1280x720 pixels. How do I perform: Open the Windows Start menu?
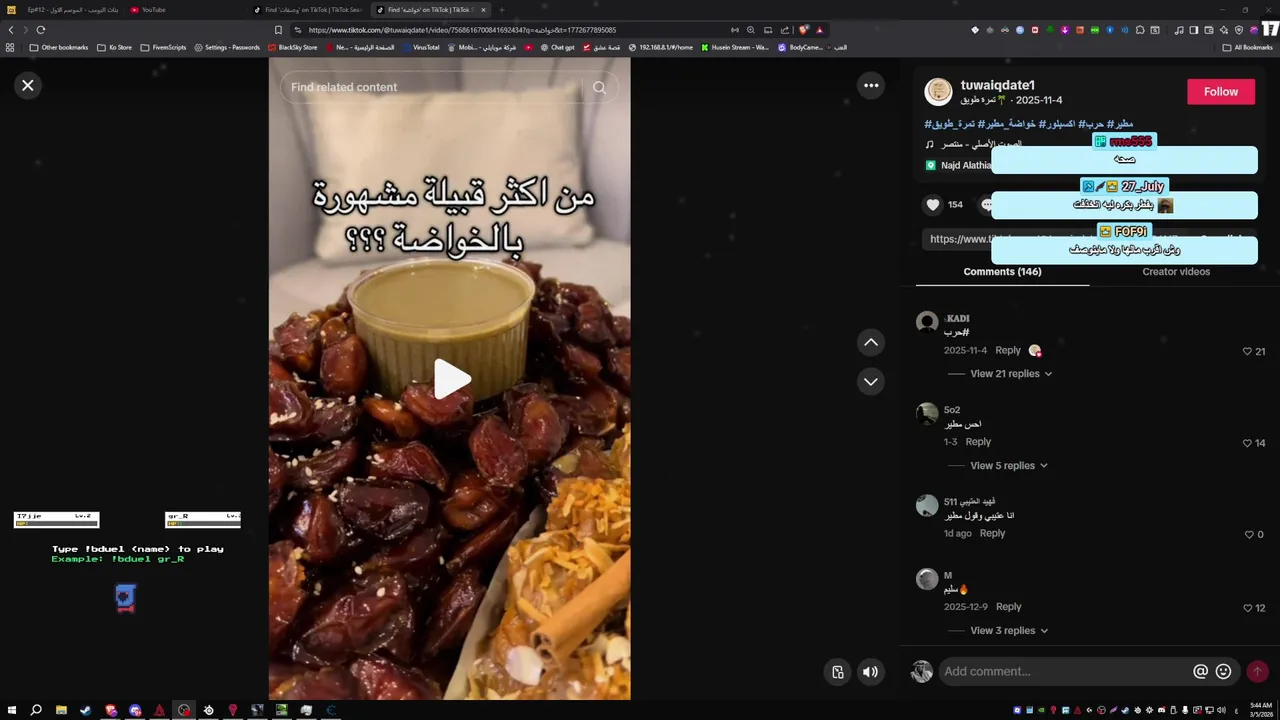click(12, 710)
